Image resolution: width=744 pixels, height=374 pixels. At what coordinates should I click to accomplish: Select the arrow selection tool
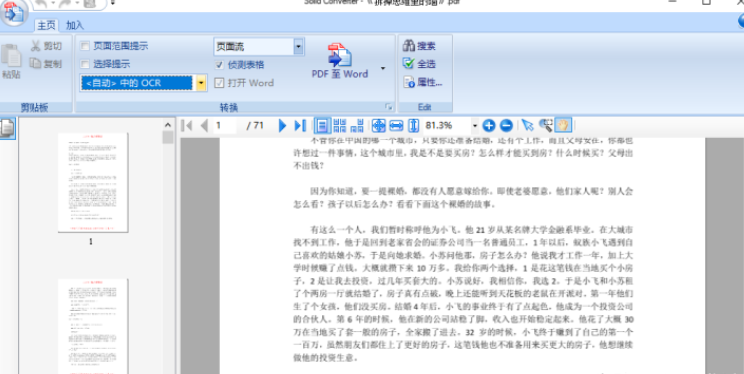[x=527, y=126]
